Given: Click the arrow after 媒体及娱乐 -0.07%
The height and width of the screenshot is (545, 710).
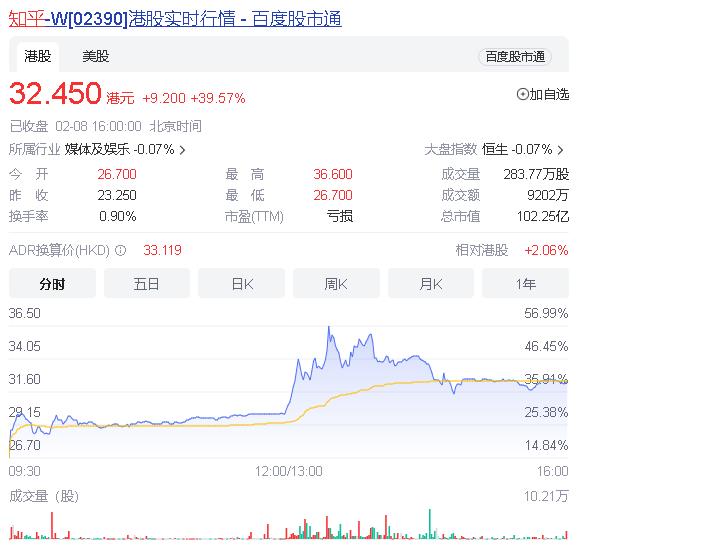Looking at the screenshot, I should pyautogui.click(x=182, y=150).
